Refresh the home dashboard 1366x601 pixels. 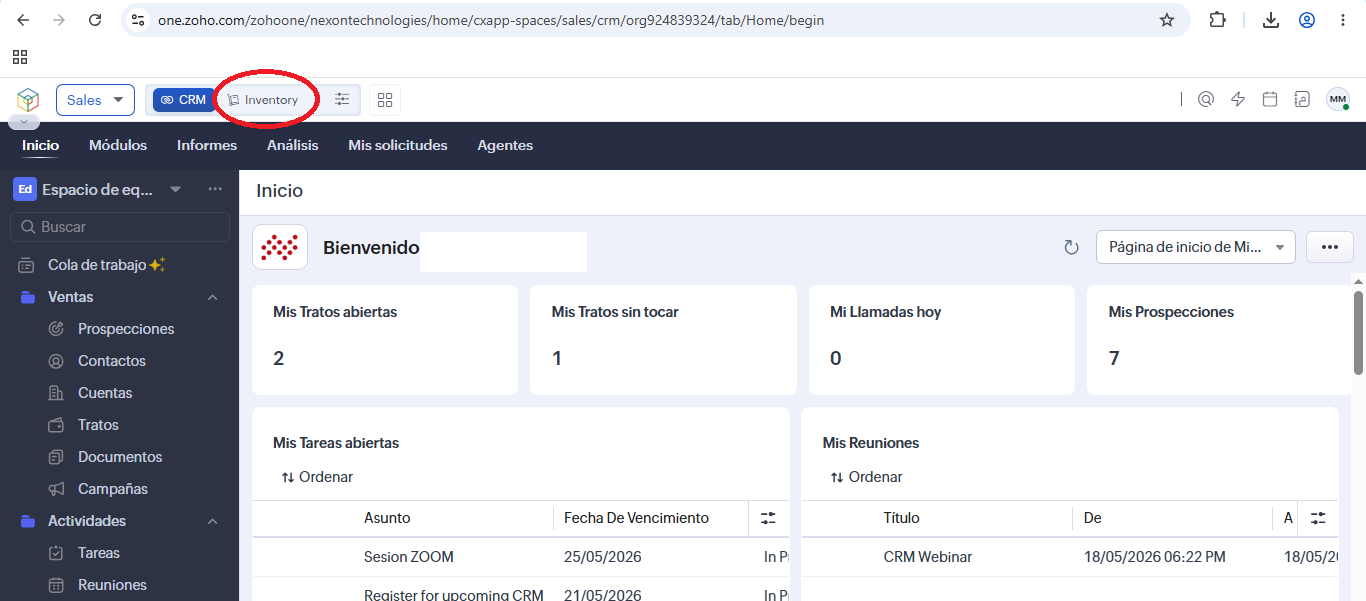1071,247
